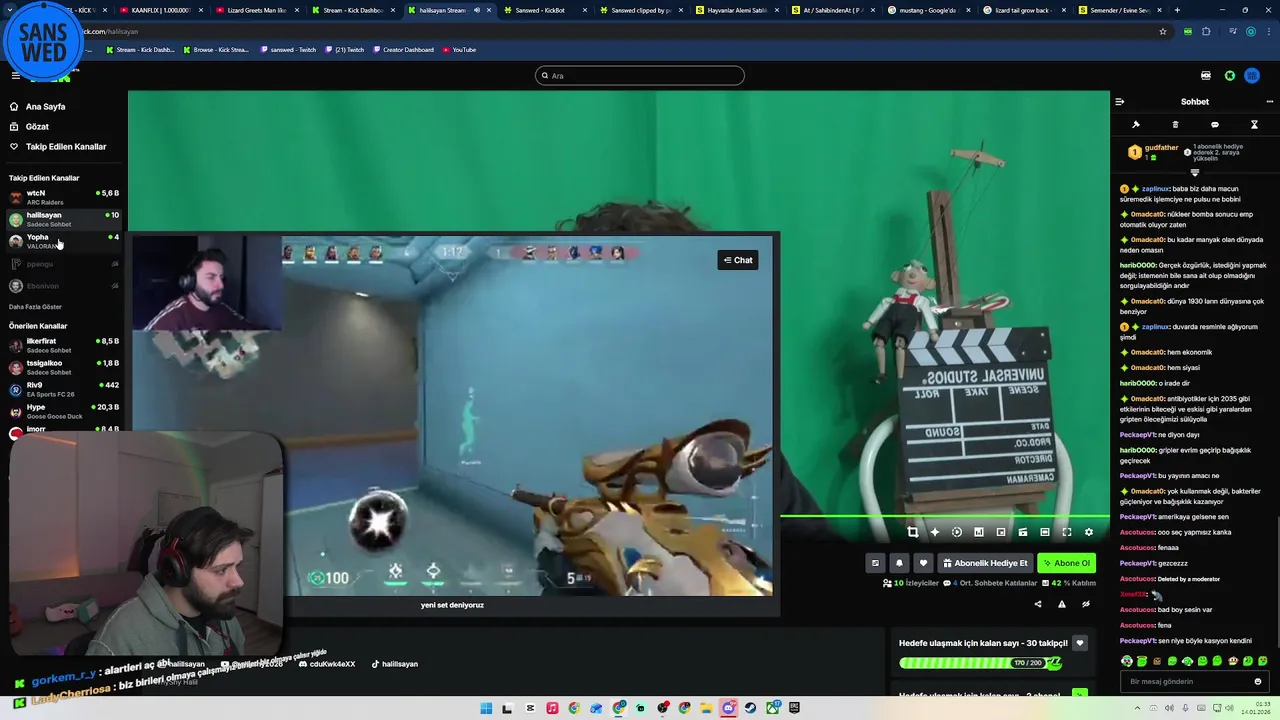Click the Bir mesaj gönderin input
This screenshot has width=1280, height=720.
[x=1195, y=681]
